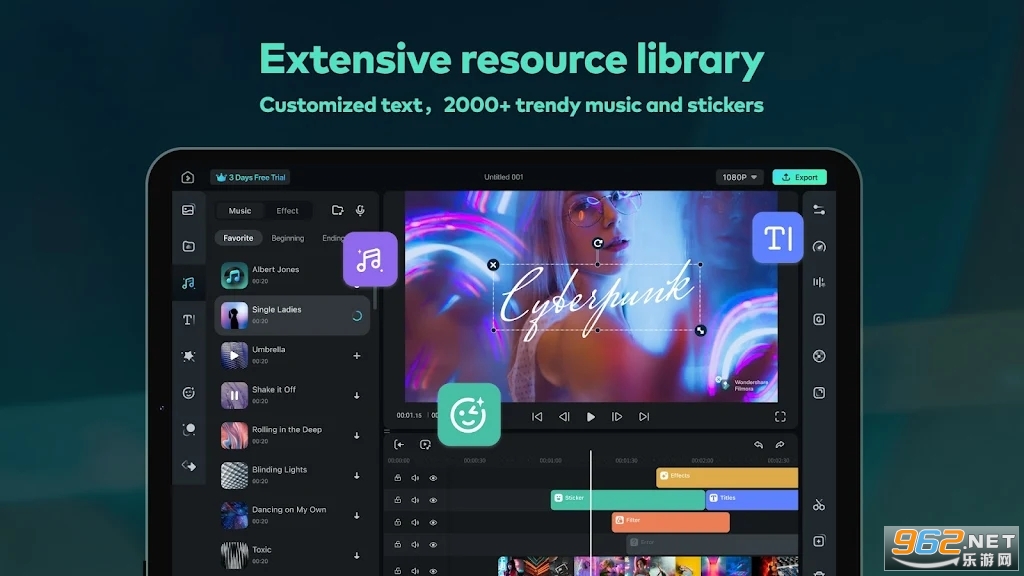The height and width of the screenshot is (576, 1024).
Task: Click the microphone voice-over record icon
Action: (360, 211)
